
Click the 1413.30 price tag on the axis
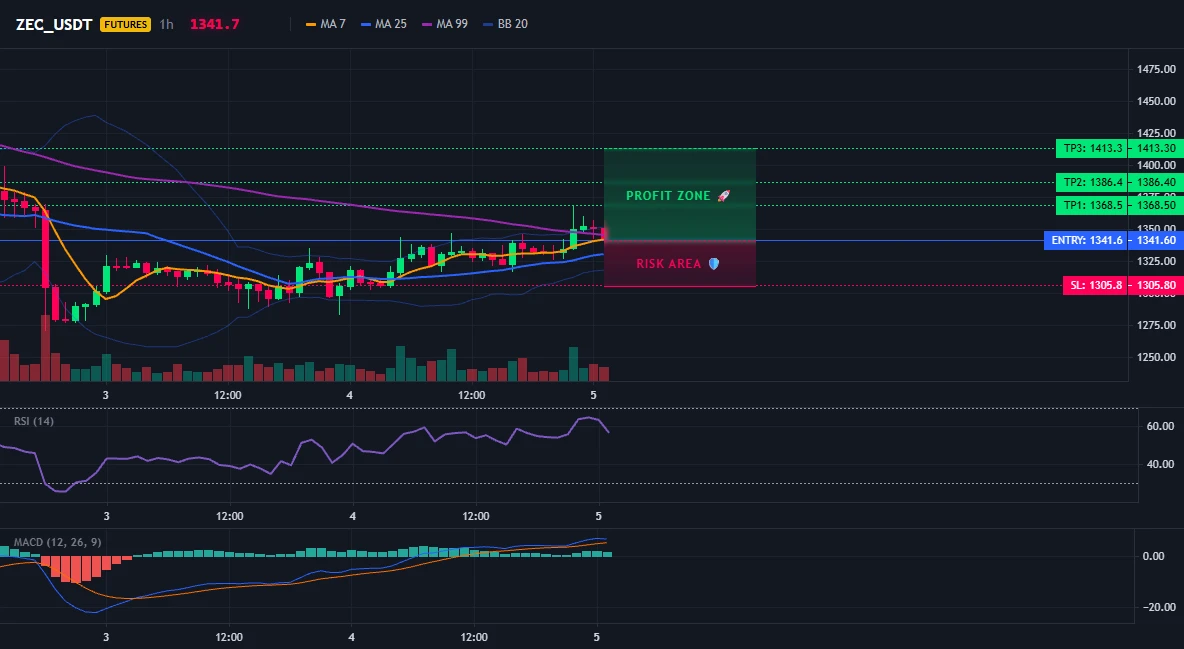(1156, 148)
